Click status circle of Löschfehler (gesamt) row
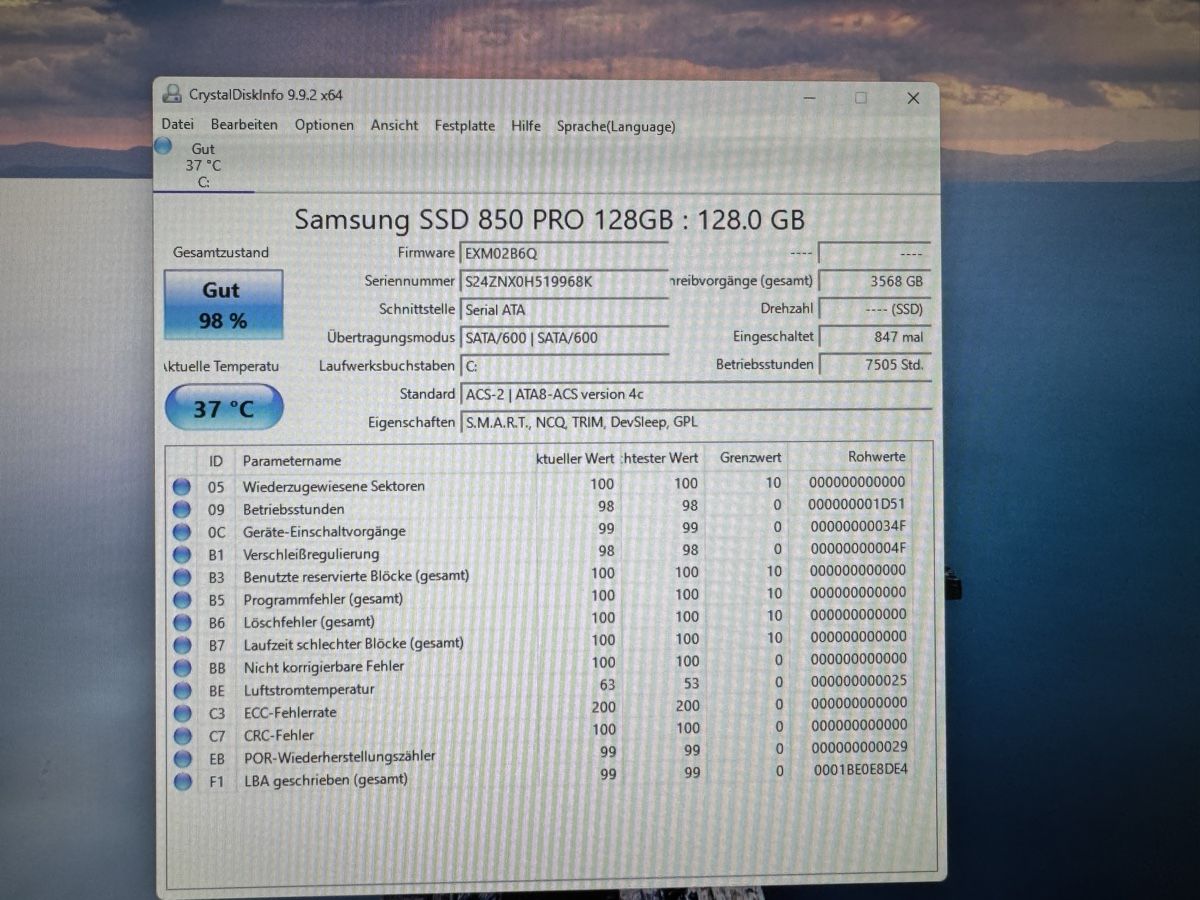Viewport: 1200px width, 900px height. point(181,622)
